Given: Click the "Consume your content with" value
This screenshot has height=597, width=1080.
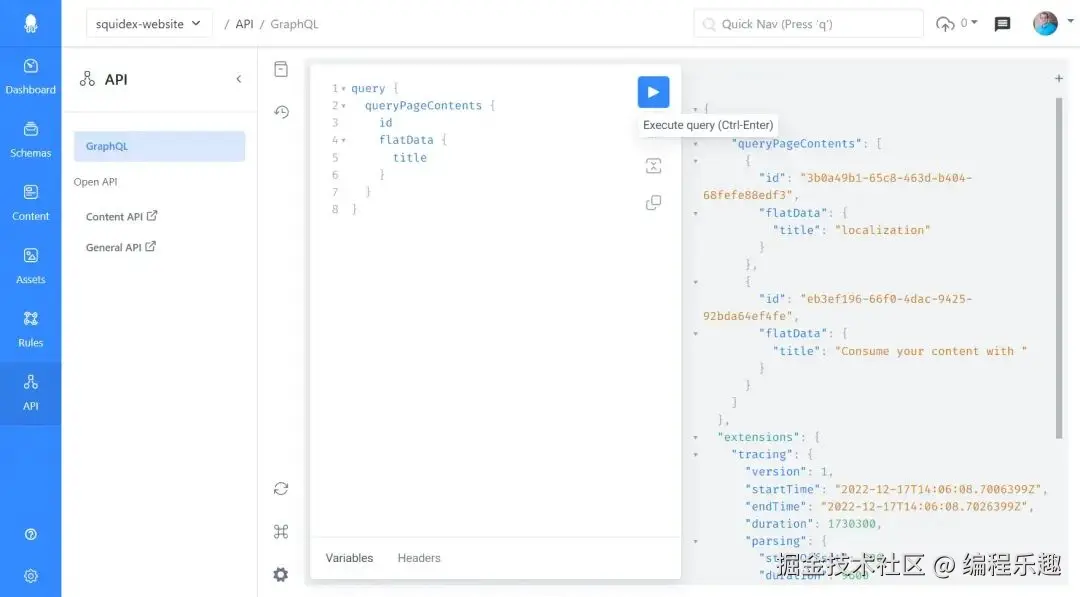Looking at the screenshot, I should point(931,351).
